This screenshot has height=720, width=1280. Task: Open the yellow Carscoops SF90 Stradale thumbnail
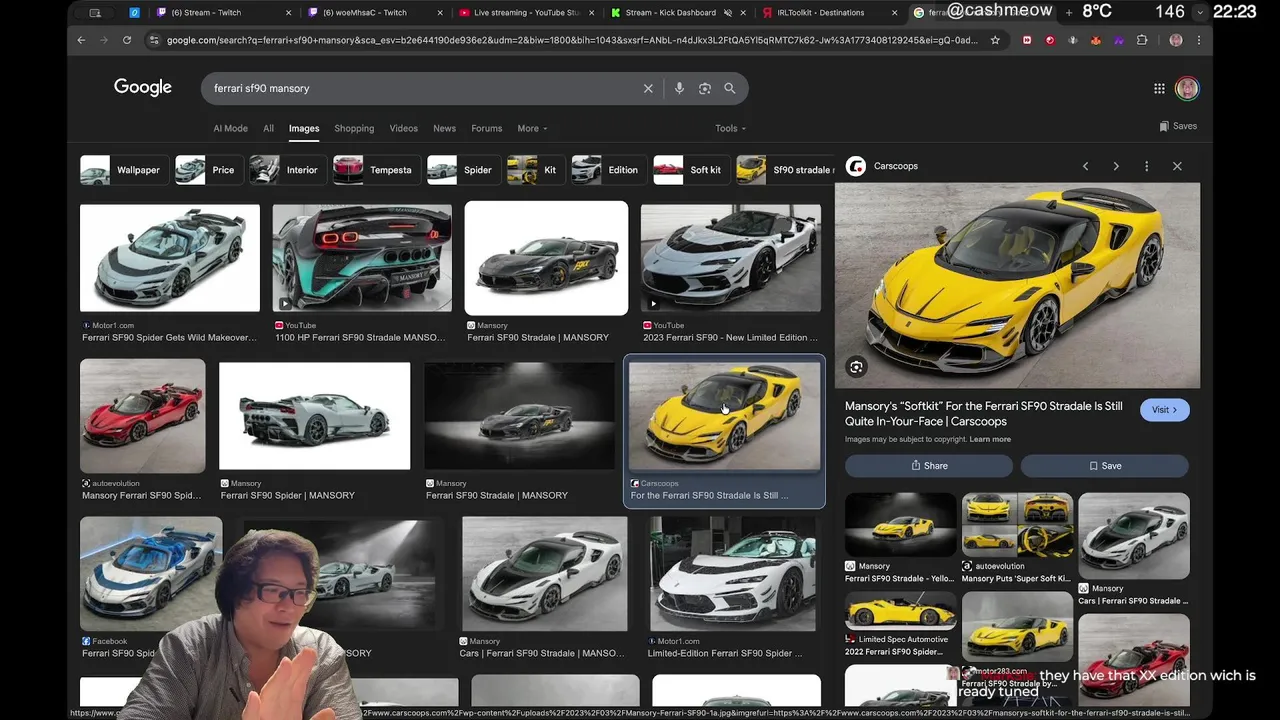725,416
